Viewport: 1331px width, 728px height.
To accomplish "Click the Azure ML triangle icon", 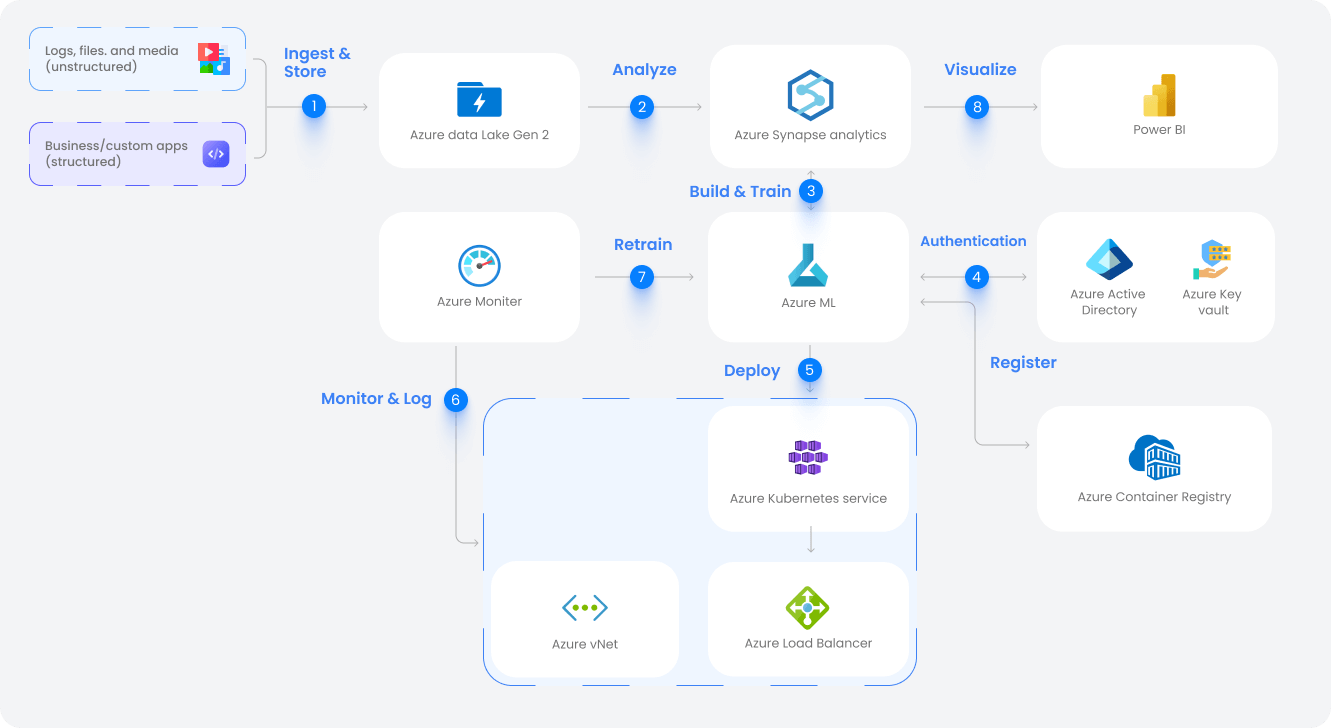I will (x=808, y=264).
